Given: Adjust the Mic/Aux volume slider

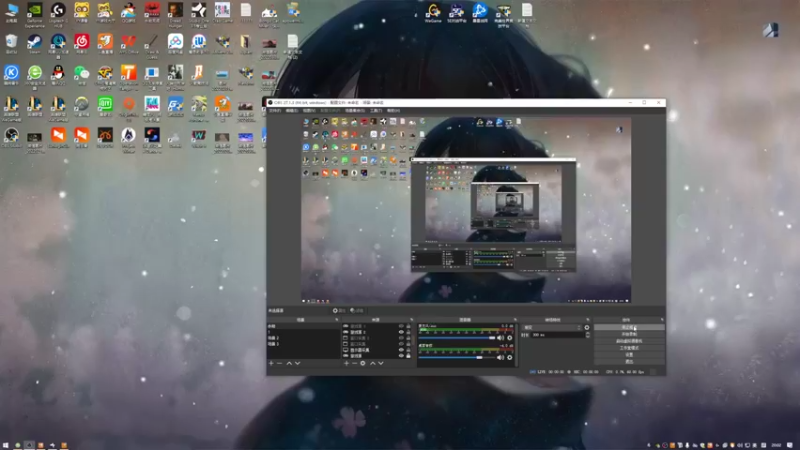Looking at the screenshot, I should point(457,338).
